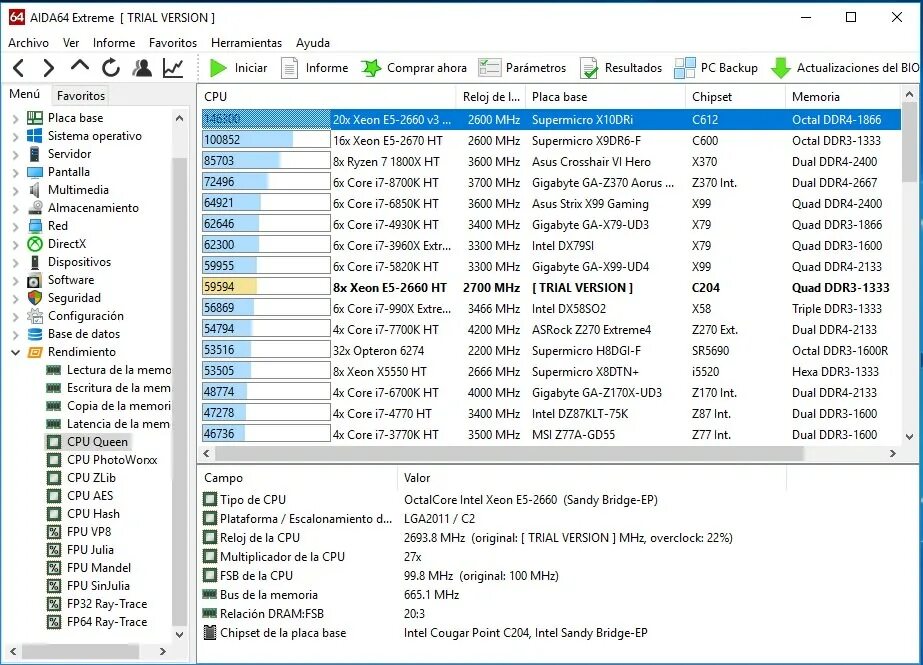Open Resultados results icon

pos(589,68)
